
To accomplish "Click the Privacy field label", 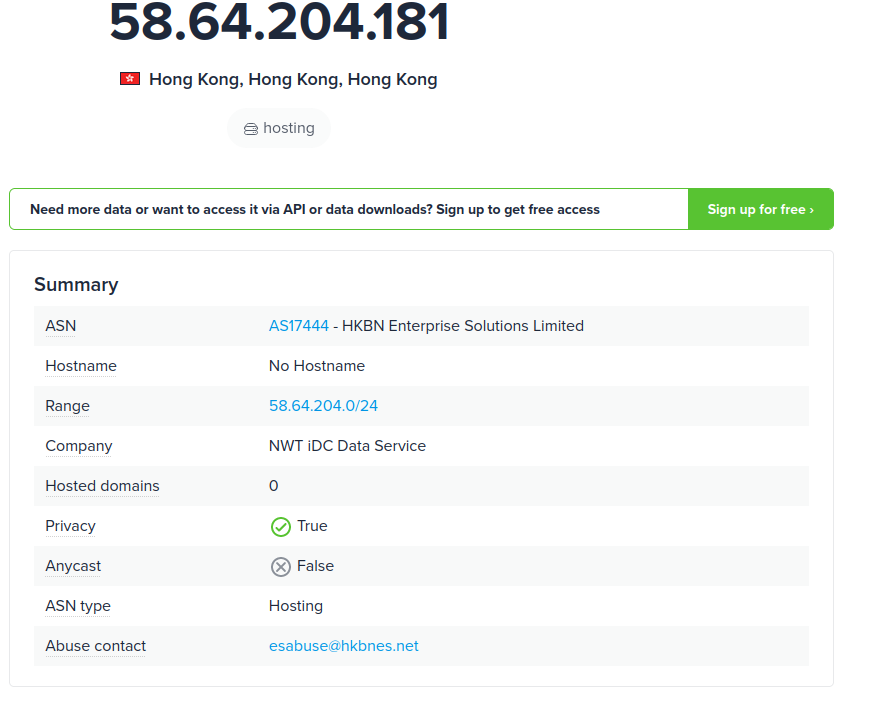I will 70,526.
